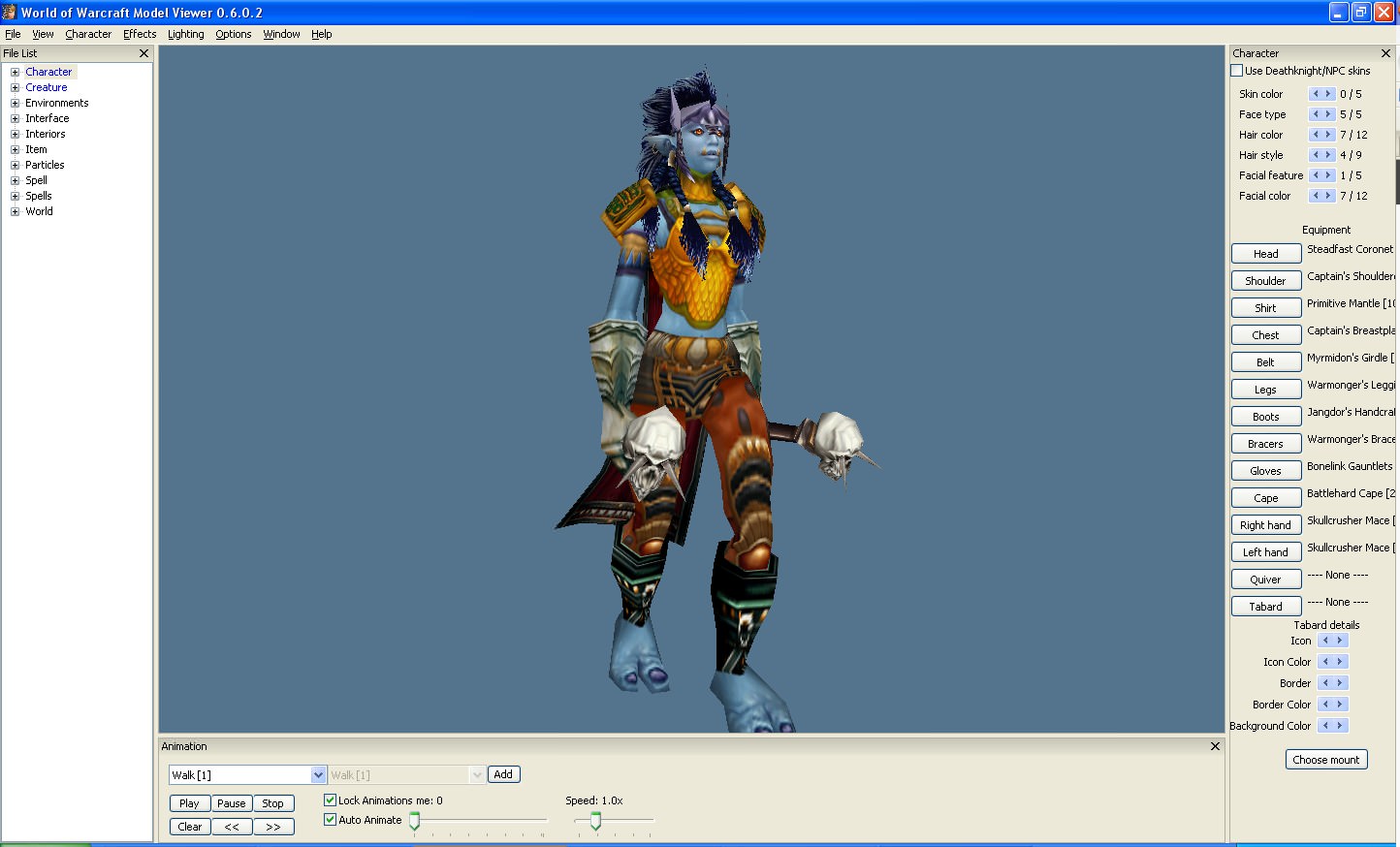Viewport: 1400px width, 847px height.
Task: Decrease Facial feature value
Action: tap(1316, 175)
